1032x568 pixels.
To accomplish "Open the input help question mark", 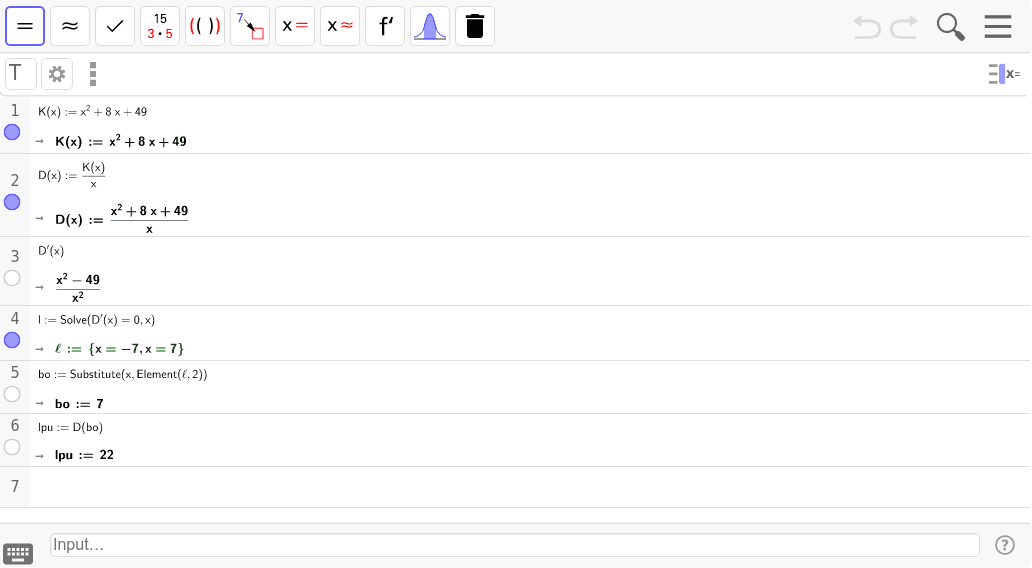I will coord(1004,545).
